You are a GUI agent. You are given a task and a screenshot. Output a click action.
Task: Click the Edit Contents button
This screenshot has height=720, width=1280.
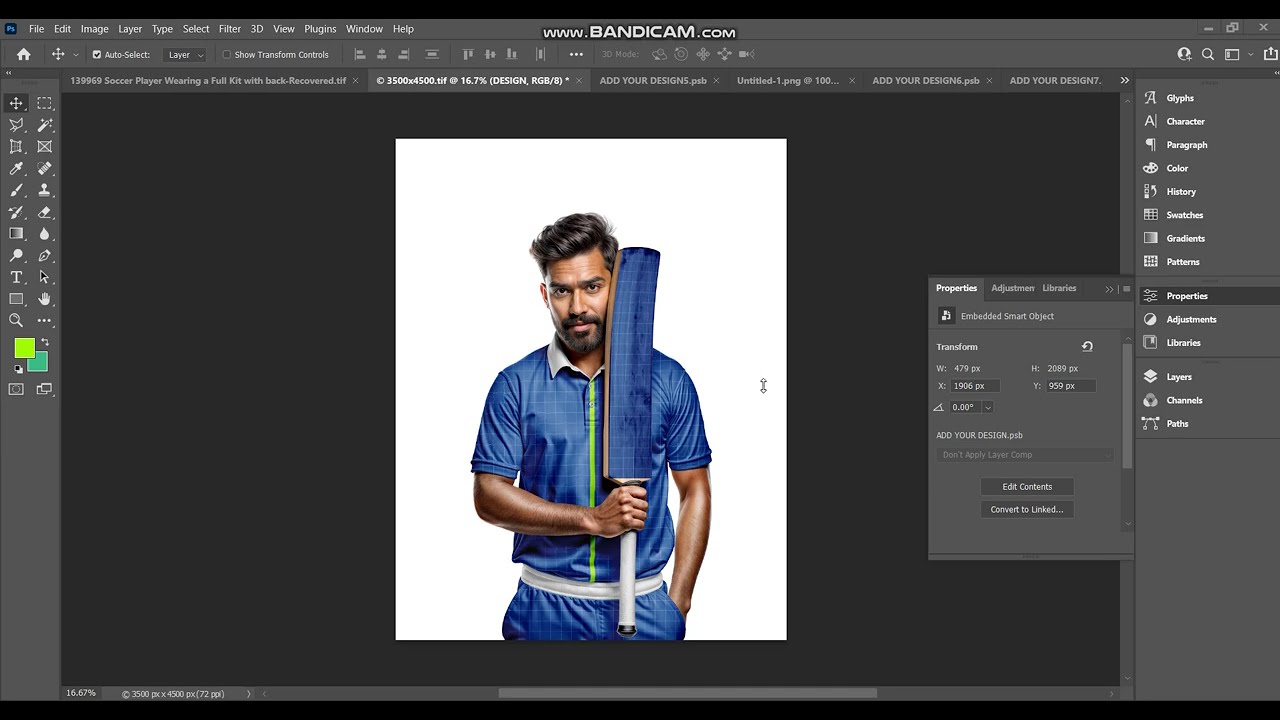click(x=1027, y=487)
